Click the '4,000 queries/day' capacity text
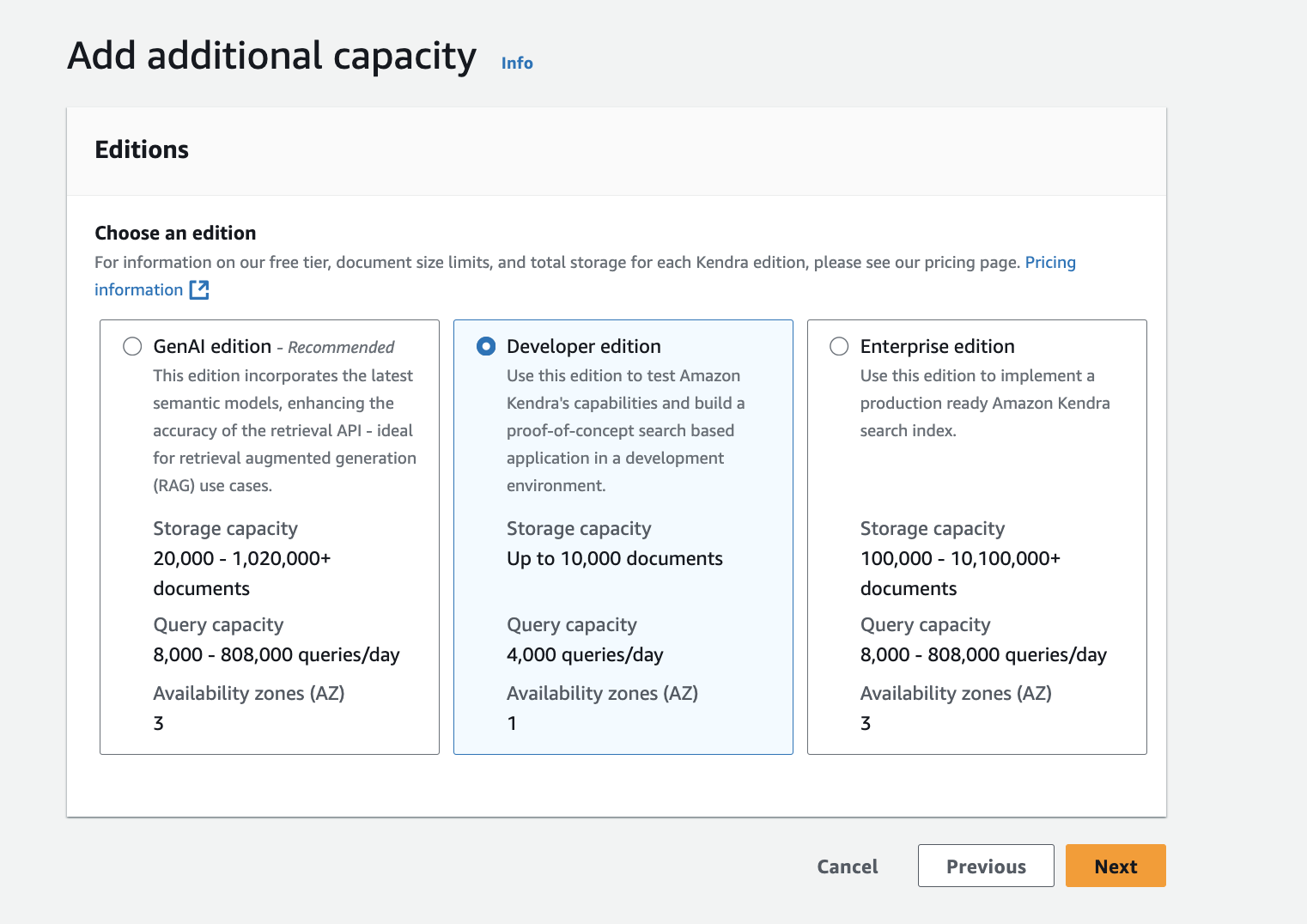This screenshot has height=924, width=1307. [x=585, y=655]
